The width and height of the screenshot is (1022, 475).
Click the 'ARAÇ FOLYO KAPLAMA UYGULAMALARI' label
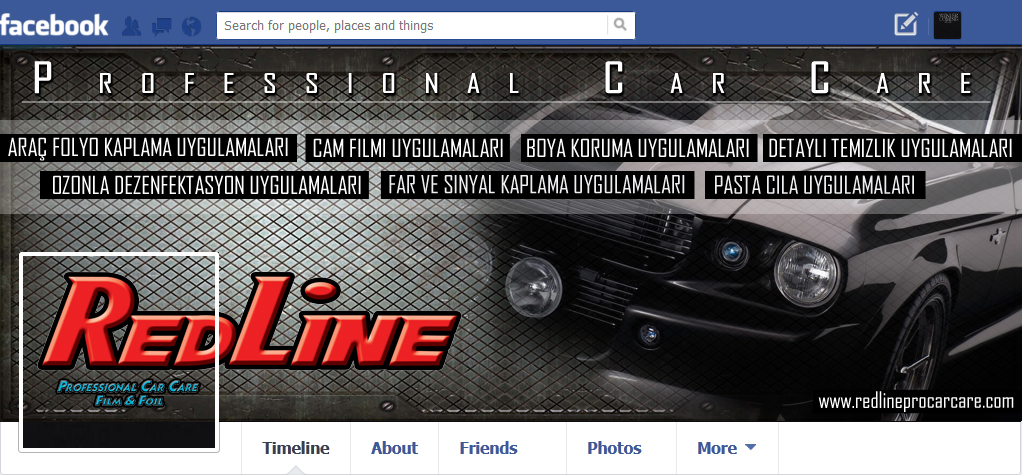click(x=148, y=149)
